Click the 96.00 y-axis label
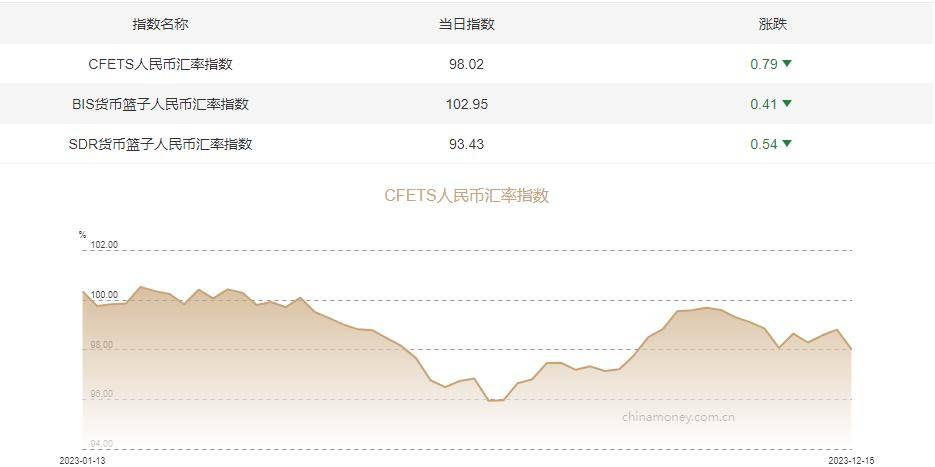This screenshot has height=467, width=935. click(x=101, y=394)
